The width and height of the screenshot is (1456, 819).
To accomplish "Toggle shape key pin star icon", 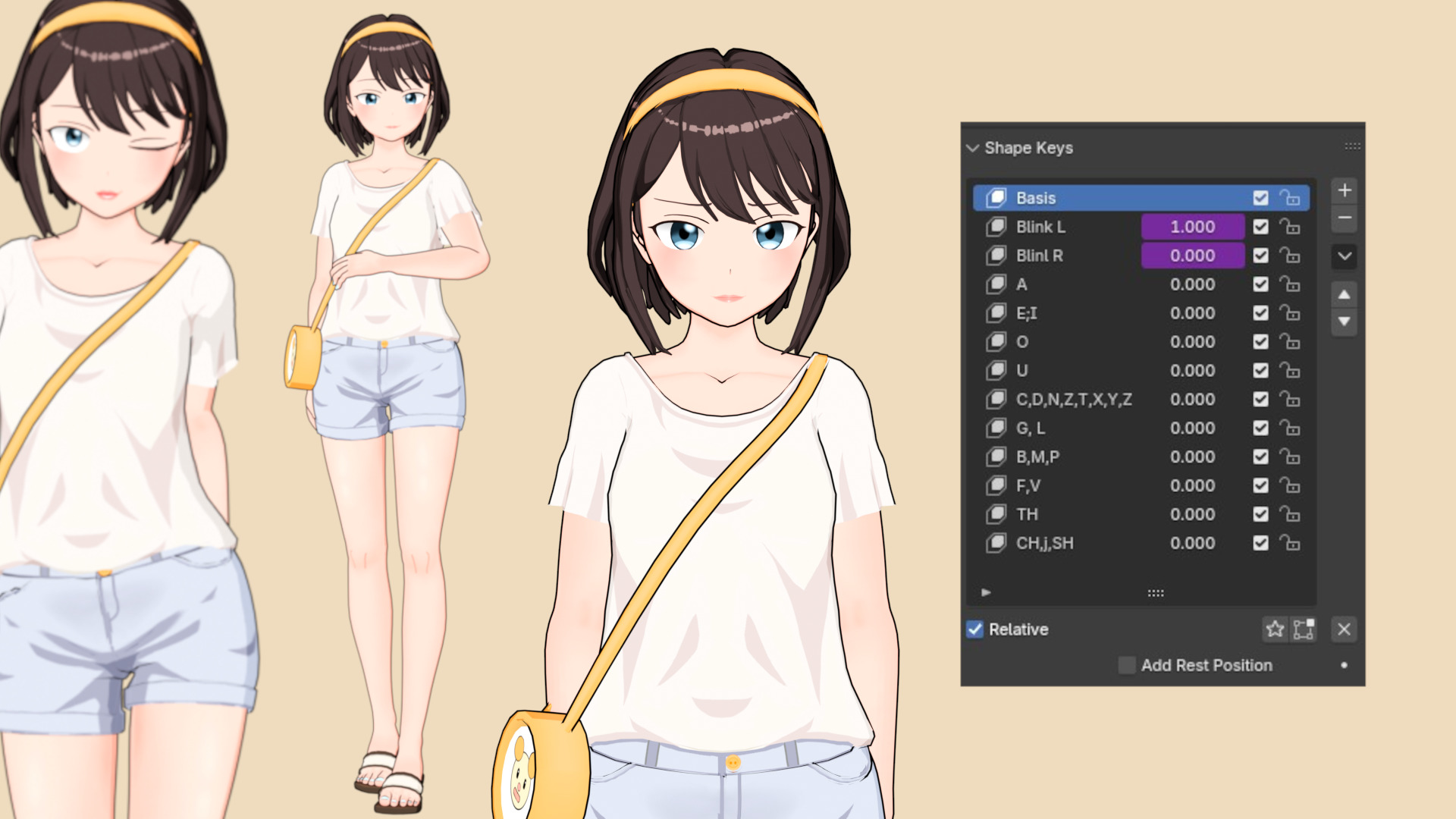I will tap(1276, 629).
